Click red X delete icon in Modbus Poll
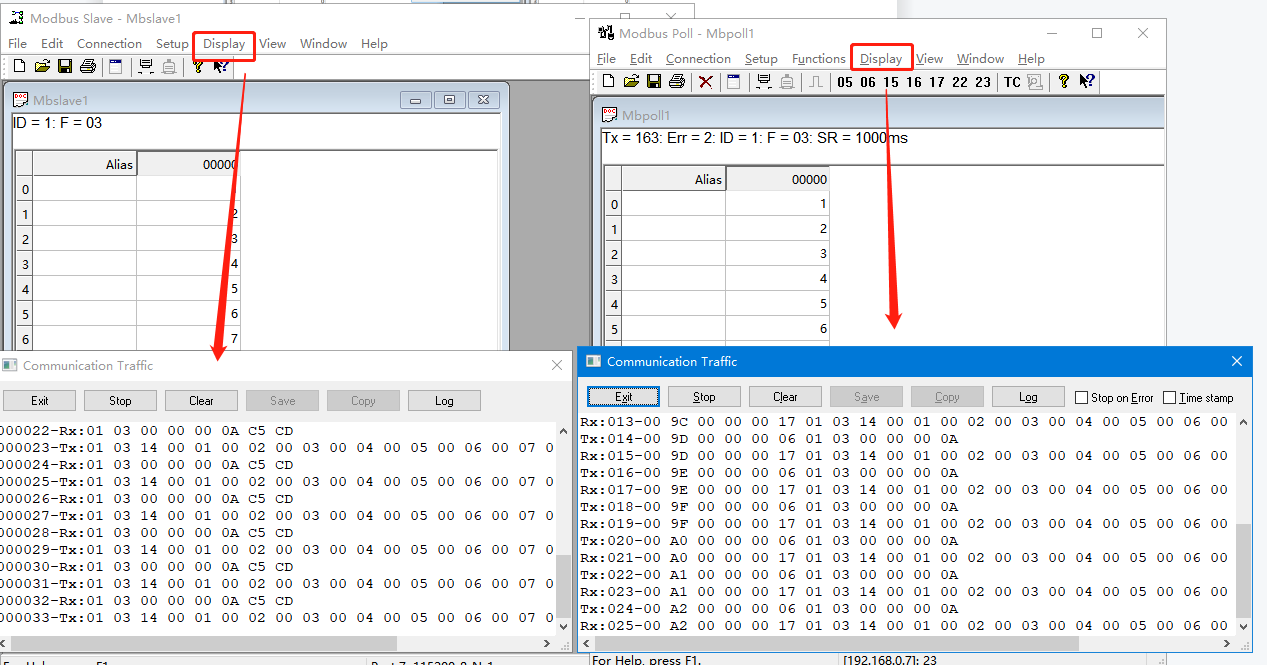Screen dimensions: 1267x665 706,82
